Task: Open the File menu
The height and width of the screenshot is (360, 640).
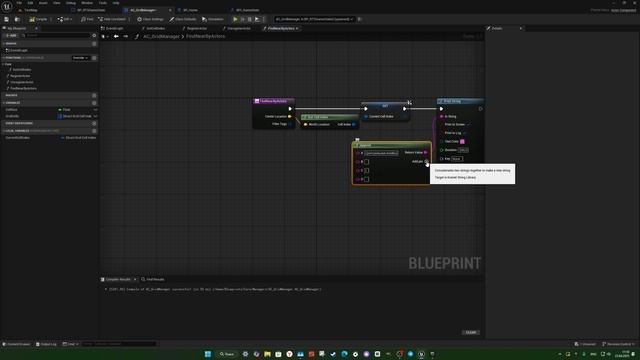Action: (19, 3)
